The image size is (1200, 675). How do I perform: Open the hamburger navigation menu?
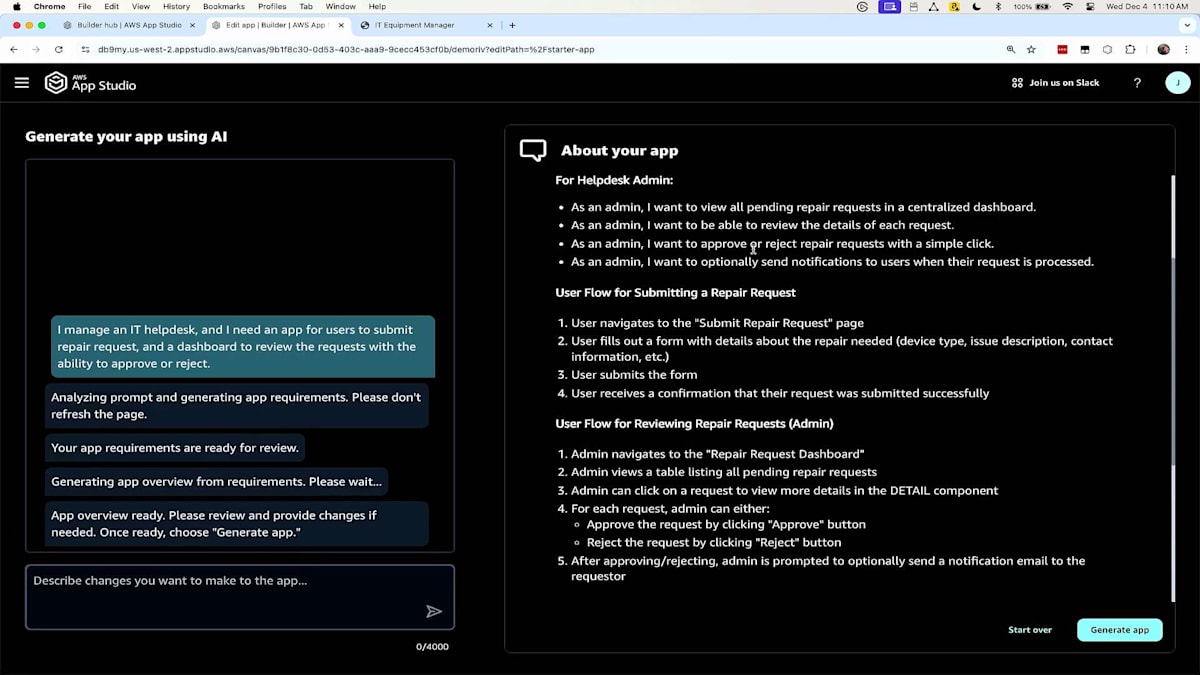(x=22, y=83)
